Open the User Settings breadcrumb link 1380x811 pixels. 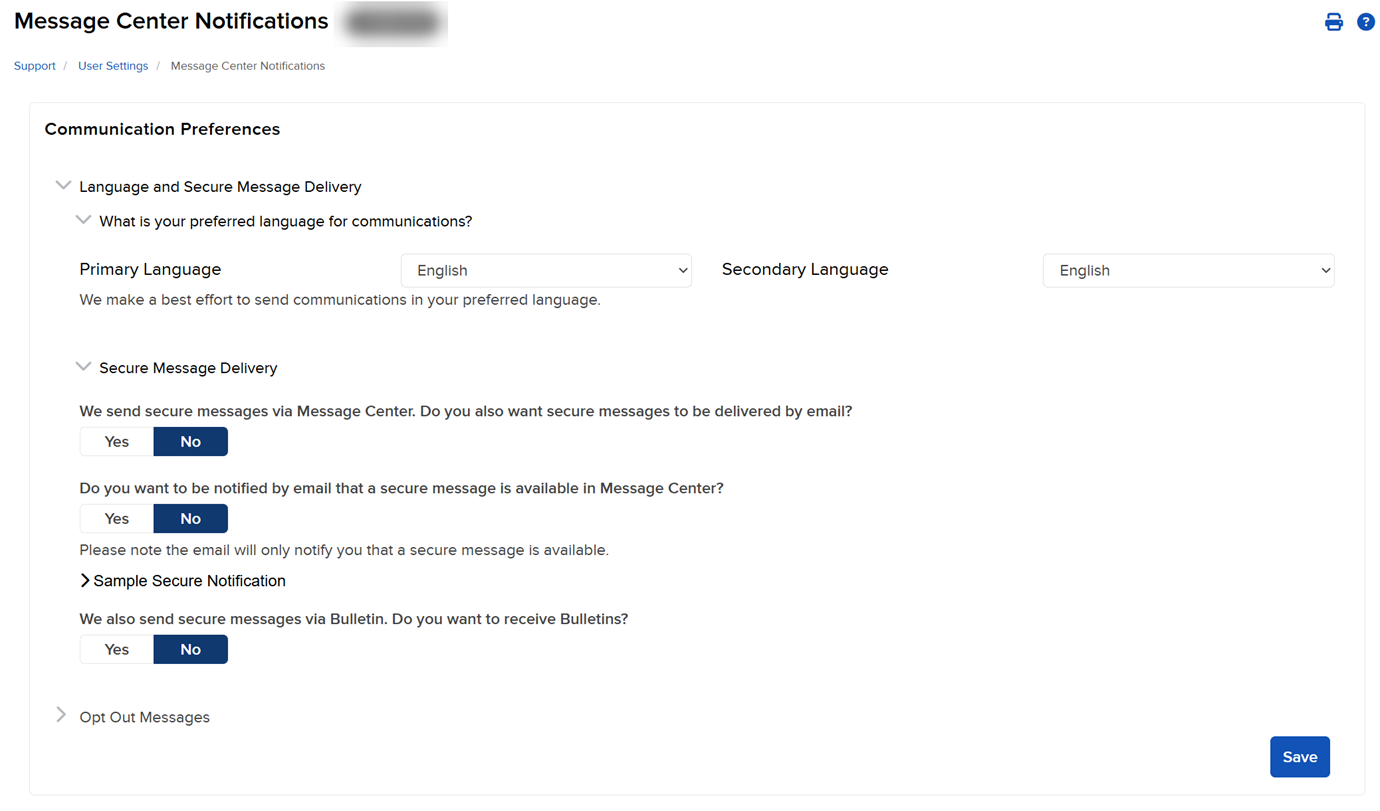click(x=112, y=65)
